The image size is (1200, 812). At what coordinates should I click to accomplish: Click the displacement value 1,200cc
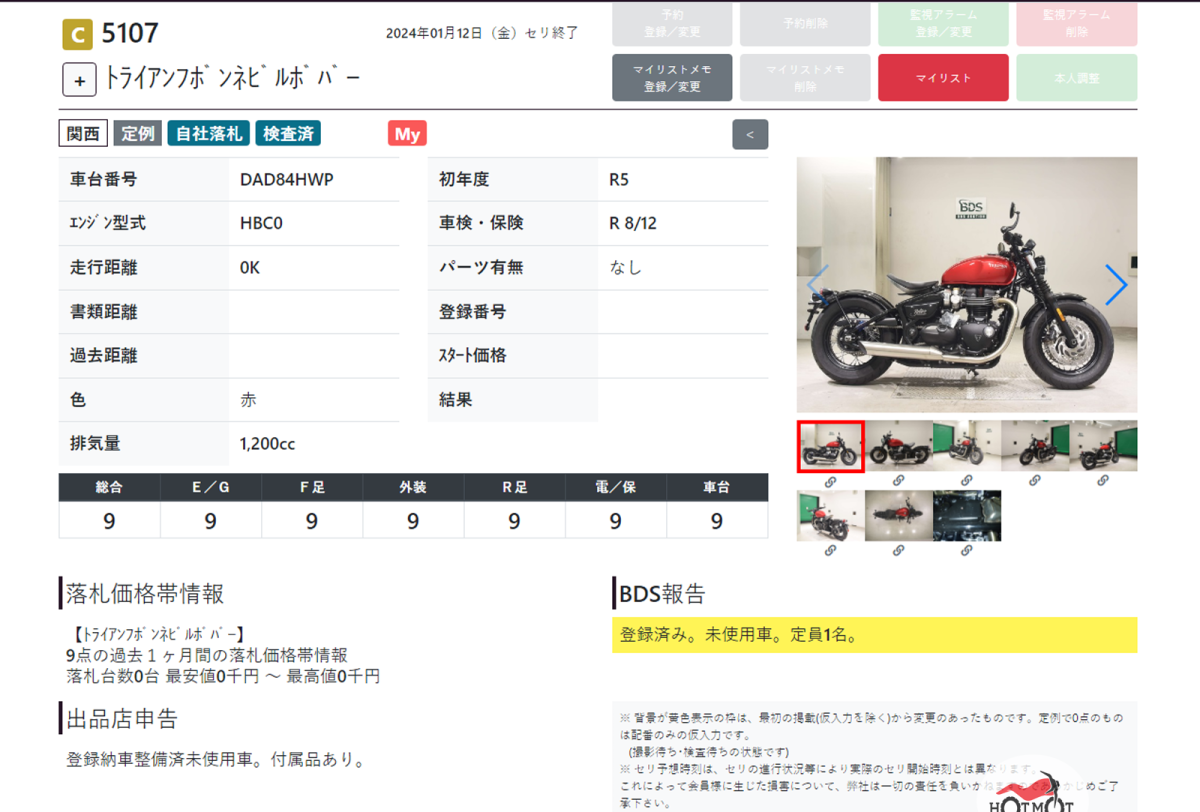268,444
